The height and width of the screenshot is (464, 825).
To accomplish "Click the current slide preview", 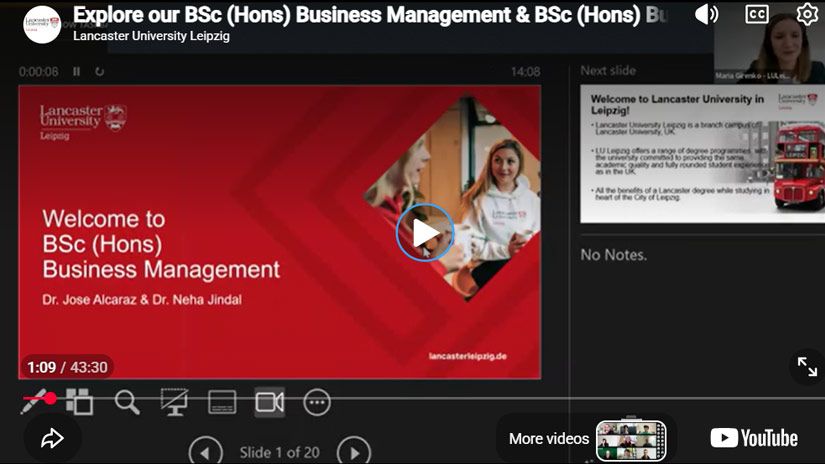I will point(279,232).
